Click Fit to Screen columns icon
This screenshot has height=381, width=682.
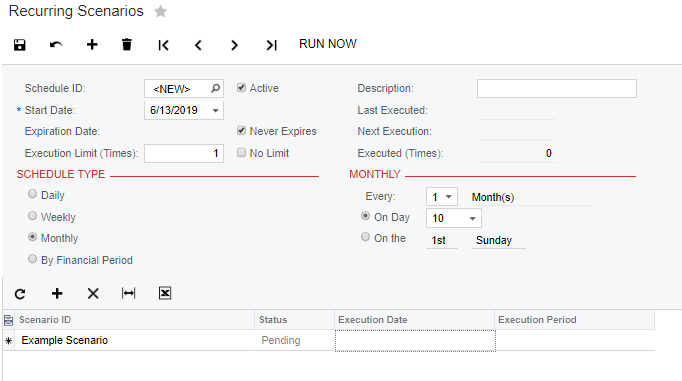(x=128, y=293)
